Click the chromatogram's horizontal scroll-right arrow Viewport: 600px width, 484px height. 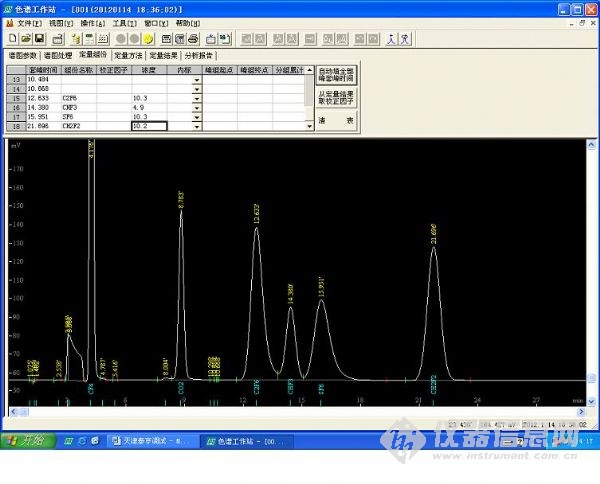click(581, 412)
